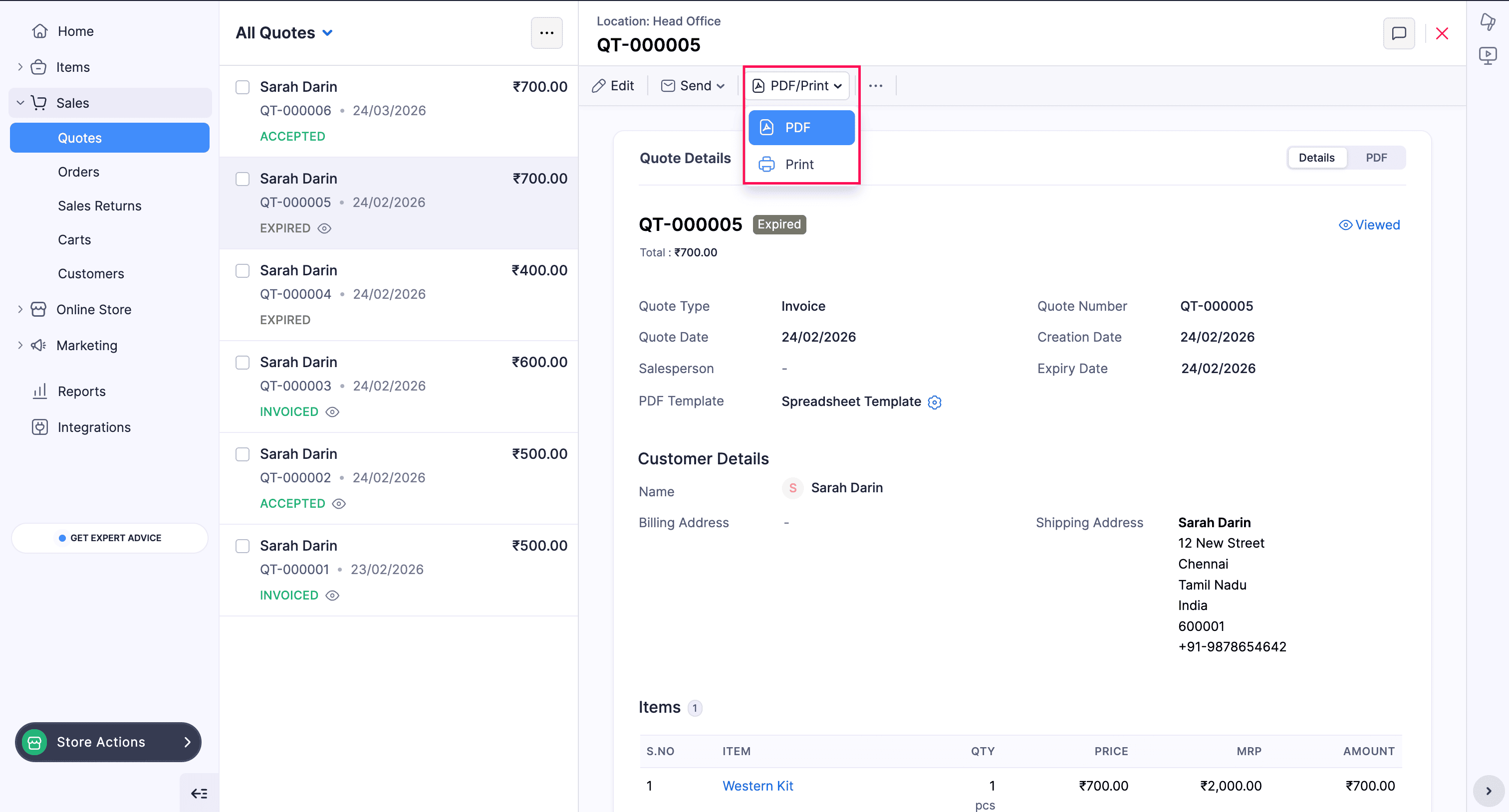1509x812 pixels.
Task: Open the Integrations sidebar item
Action: pyautogui.click(x=94, y=427)
